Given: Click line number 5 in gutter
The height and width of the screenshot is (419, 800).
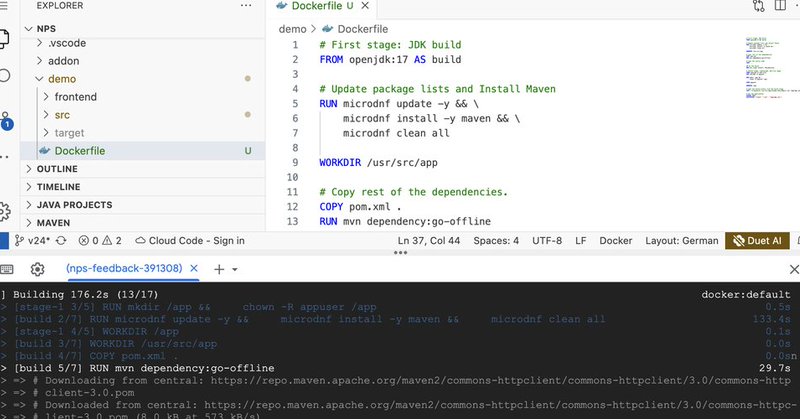Looking at the screenshot, I should point(295,104).
